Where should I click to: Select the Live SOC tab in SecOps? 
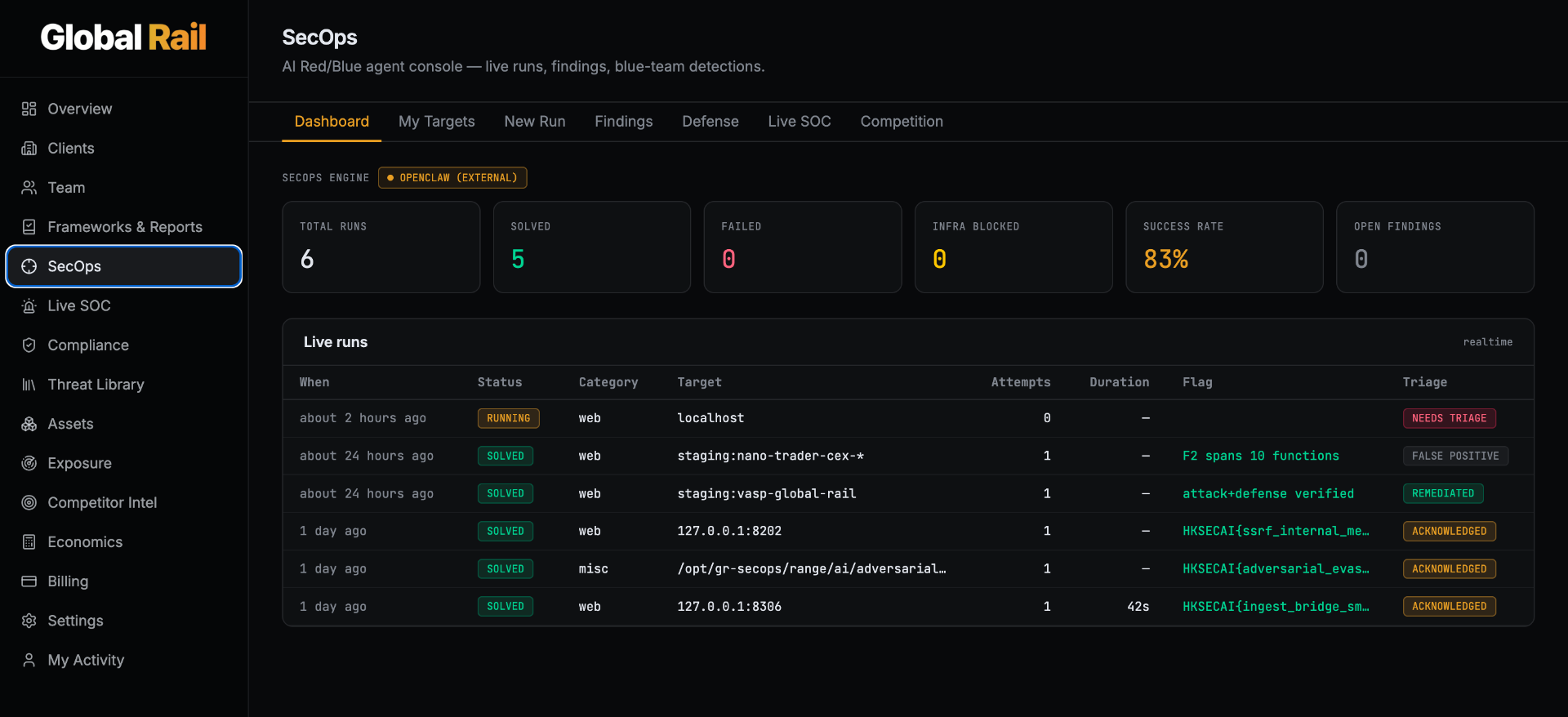point(800,121)
